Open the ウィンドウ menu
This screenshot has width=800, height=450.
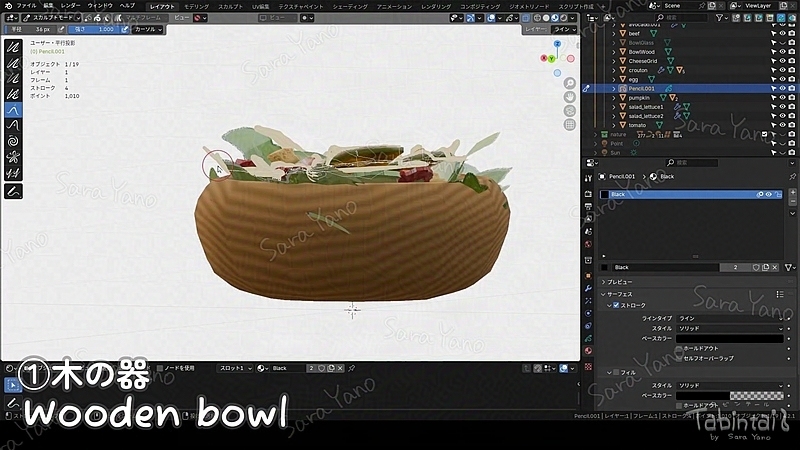(100, 6)
